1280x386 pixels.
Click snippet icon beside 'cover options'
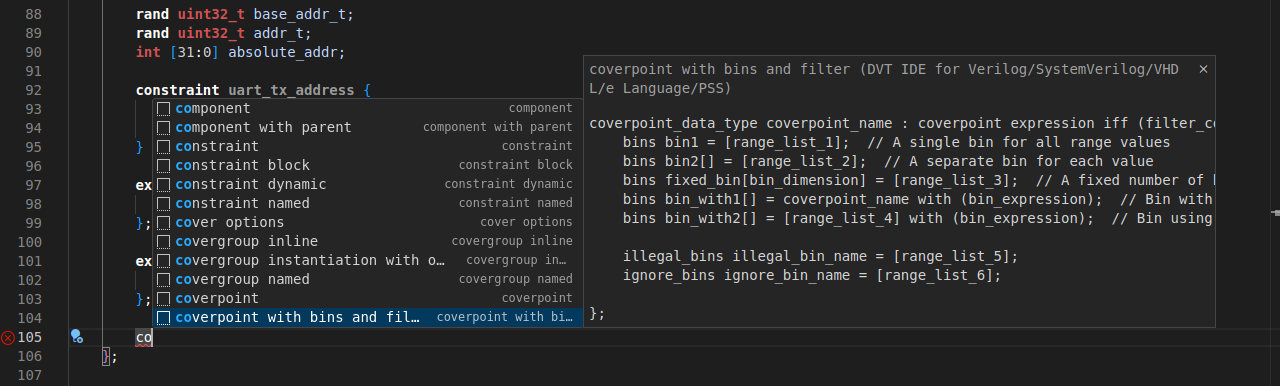coord(163,222)
